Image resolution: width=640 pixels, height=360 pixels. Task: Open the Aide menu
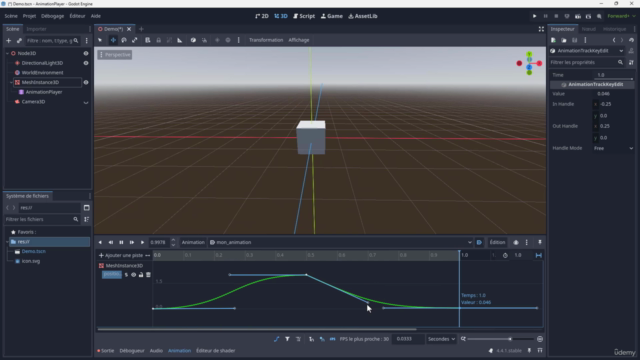click(x=96, y=16)
